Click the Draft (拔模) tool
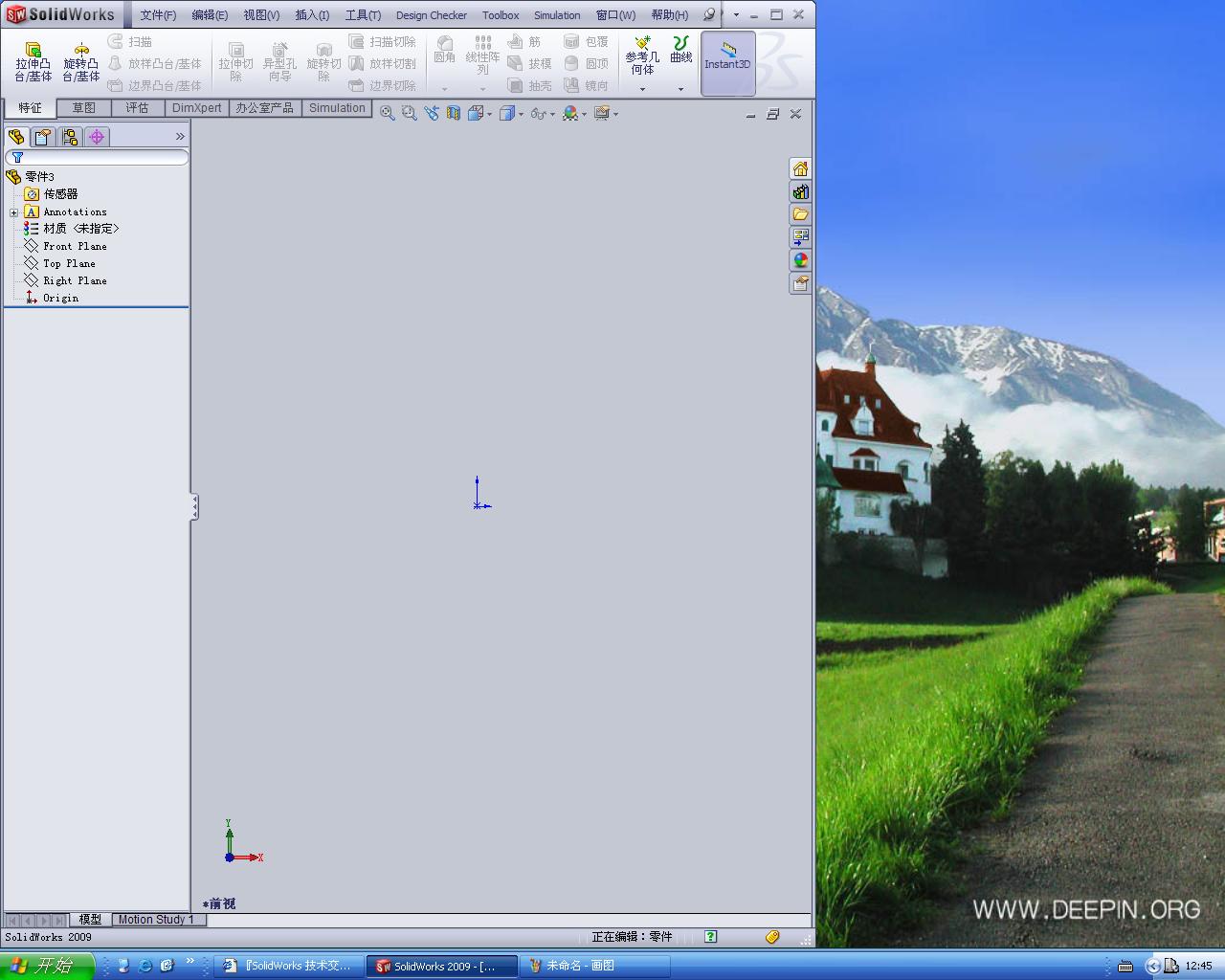This screenshot has width=1225, height=980. point(529,64)
